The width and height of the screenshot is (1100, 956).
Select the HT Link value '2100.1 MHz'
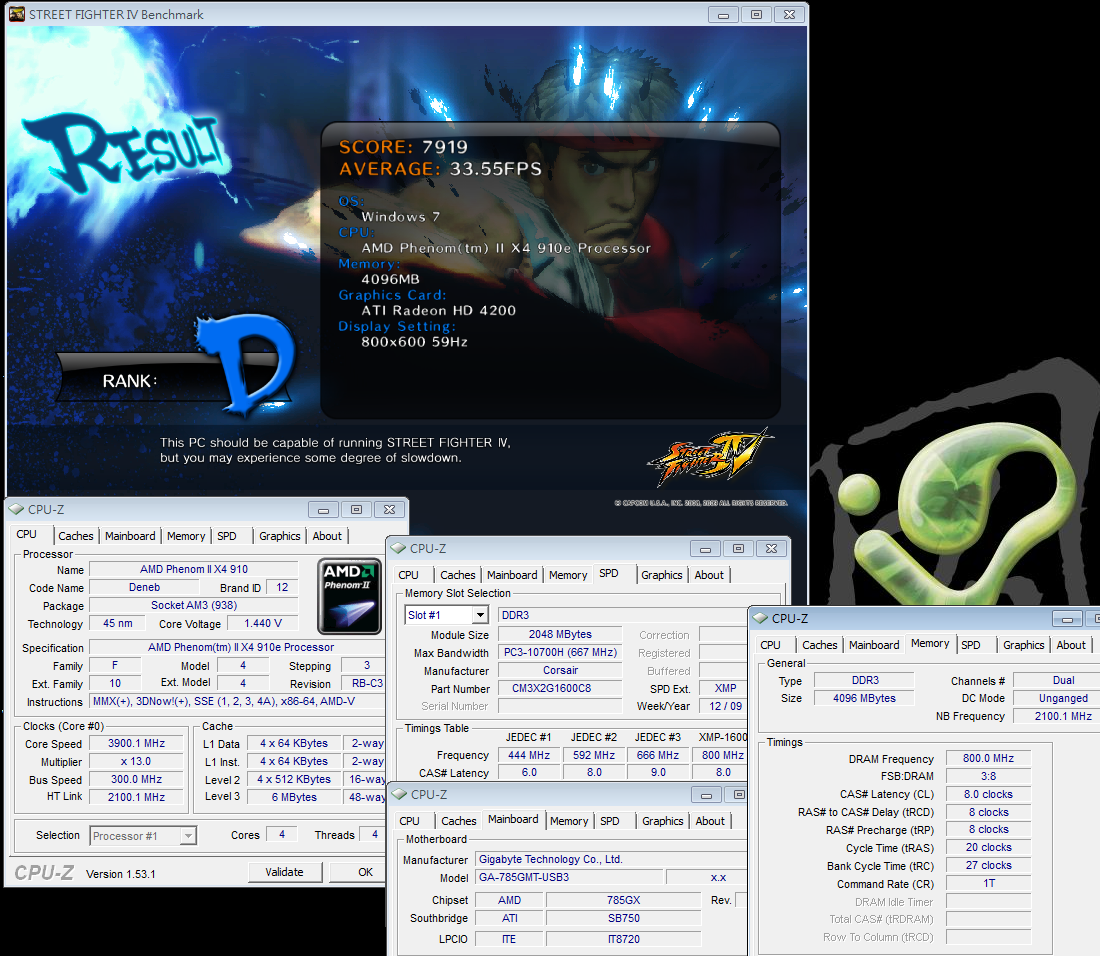[x=136, y=797]
